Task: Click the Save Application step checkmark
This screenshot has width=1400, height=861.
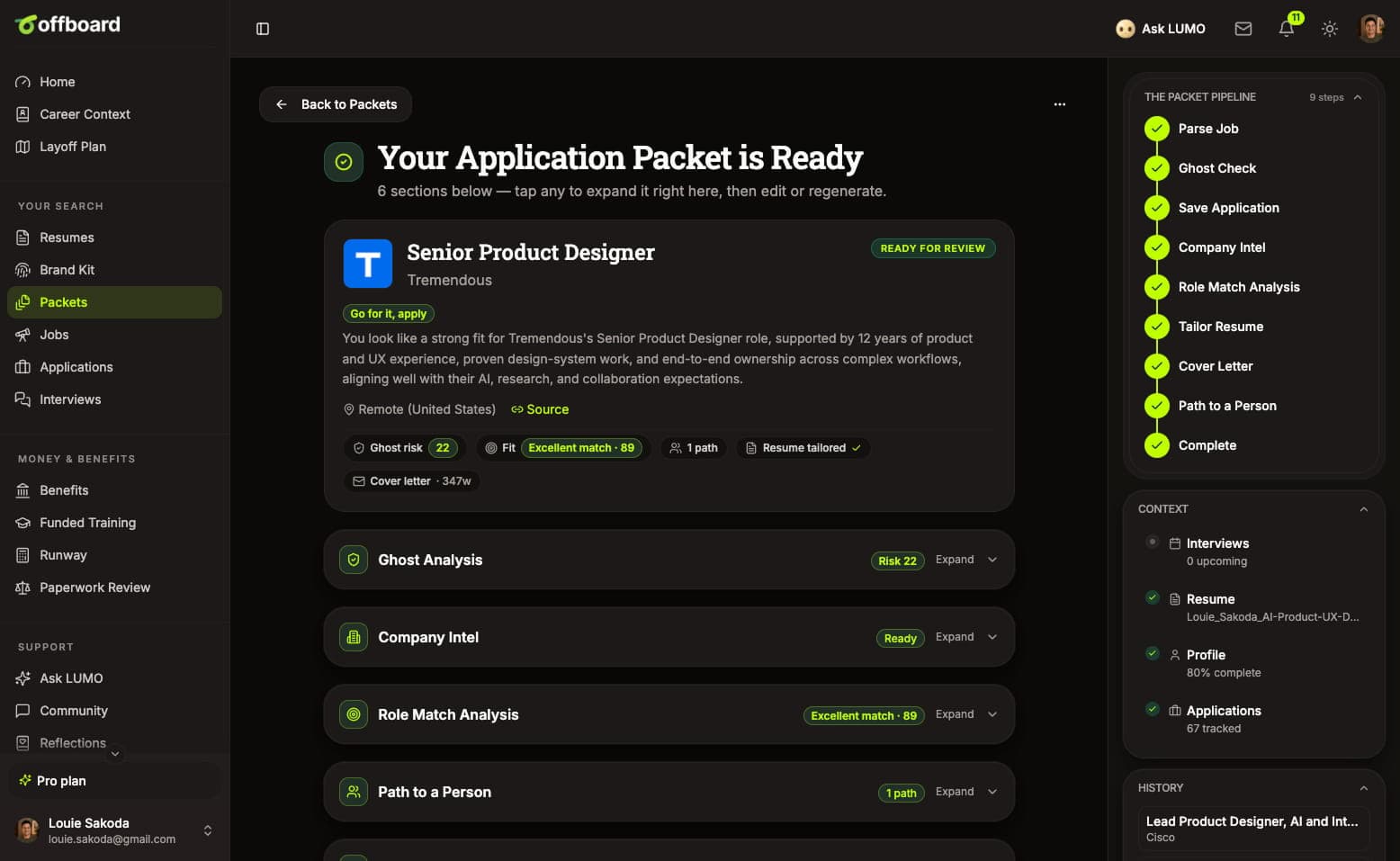Action: pyautogui.click(x=1156, y=208)
